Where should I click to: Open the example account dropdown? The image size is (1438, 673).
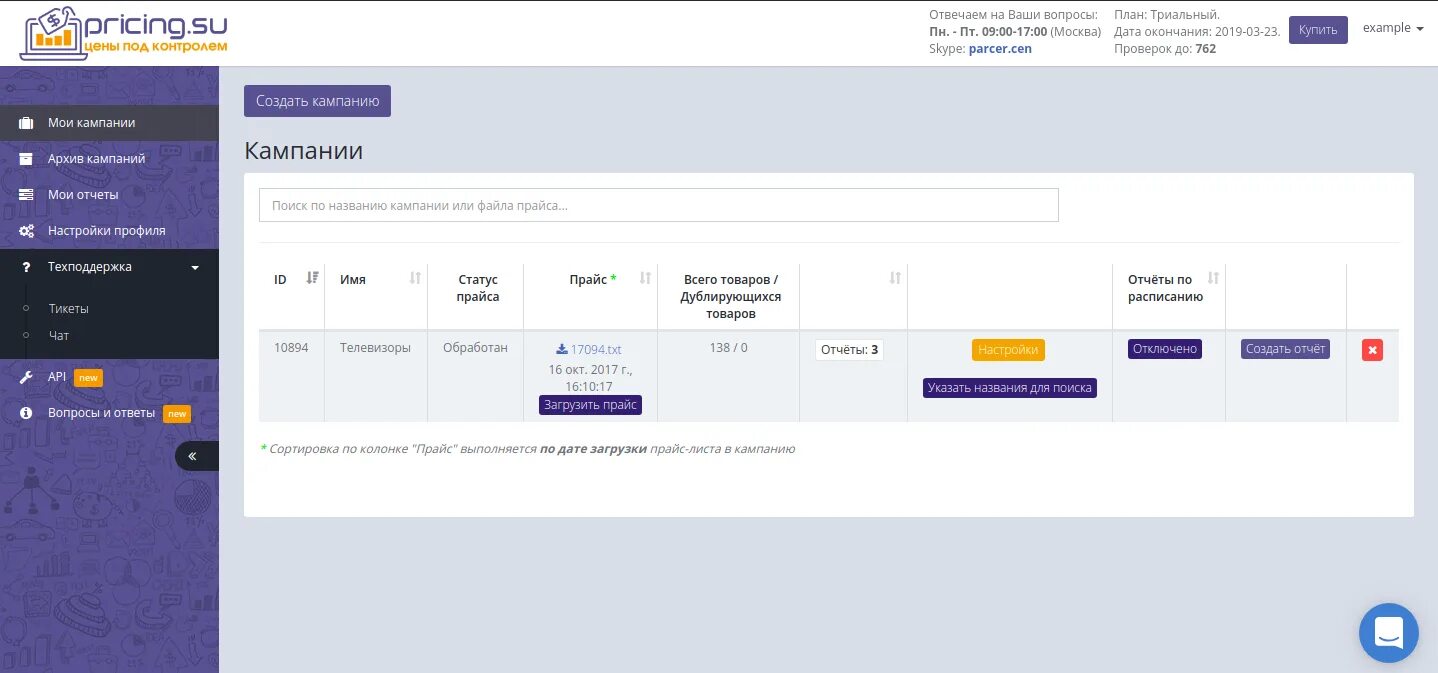(1392, 28)
